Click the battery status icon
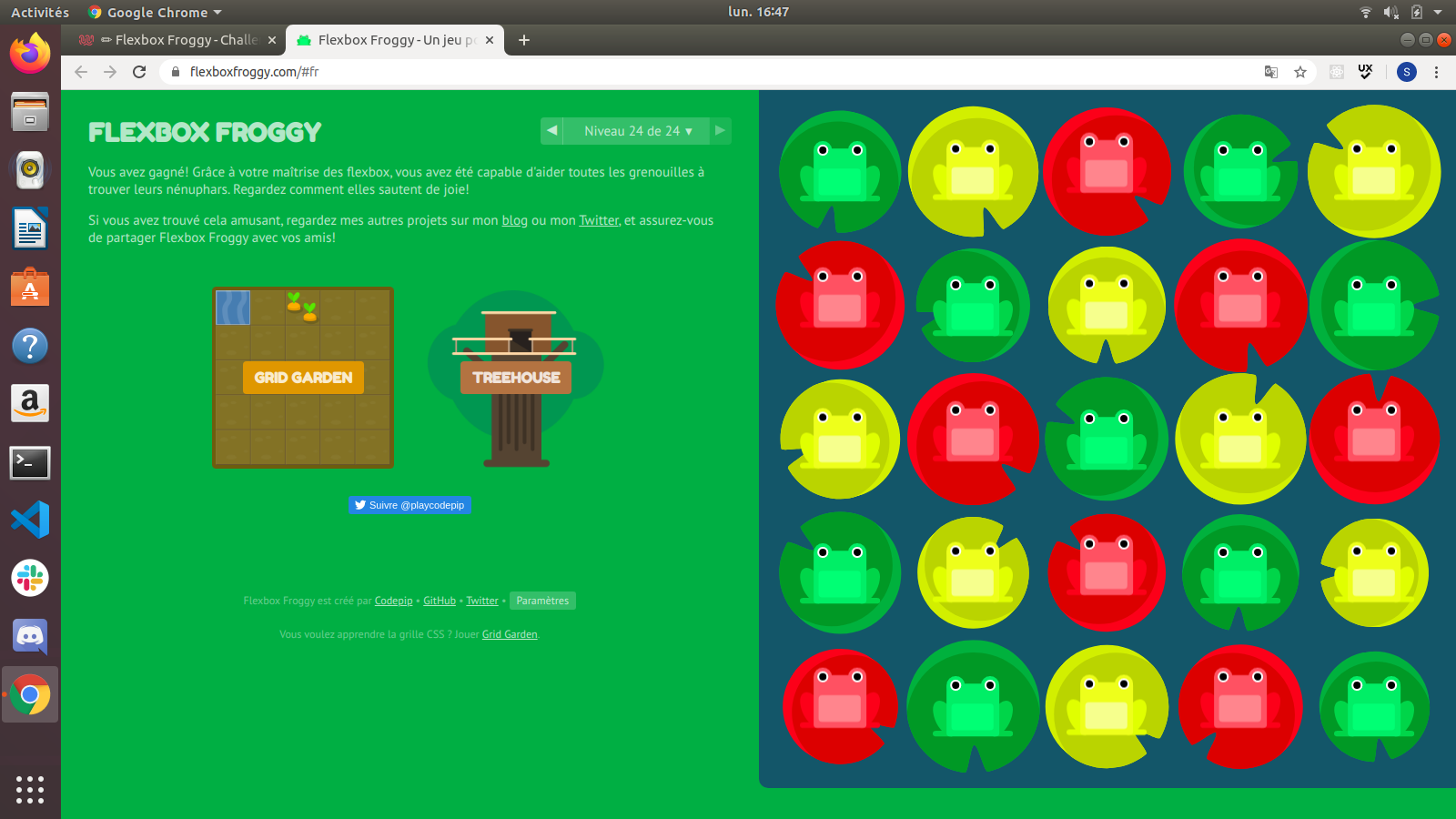 coord(1417,12)
